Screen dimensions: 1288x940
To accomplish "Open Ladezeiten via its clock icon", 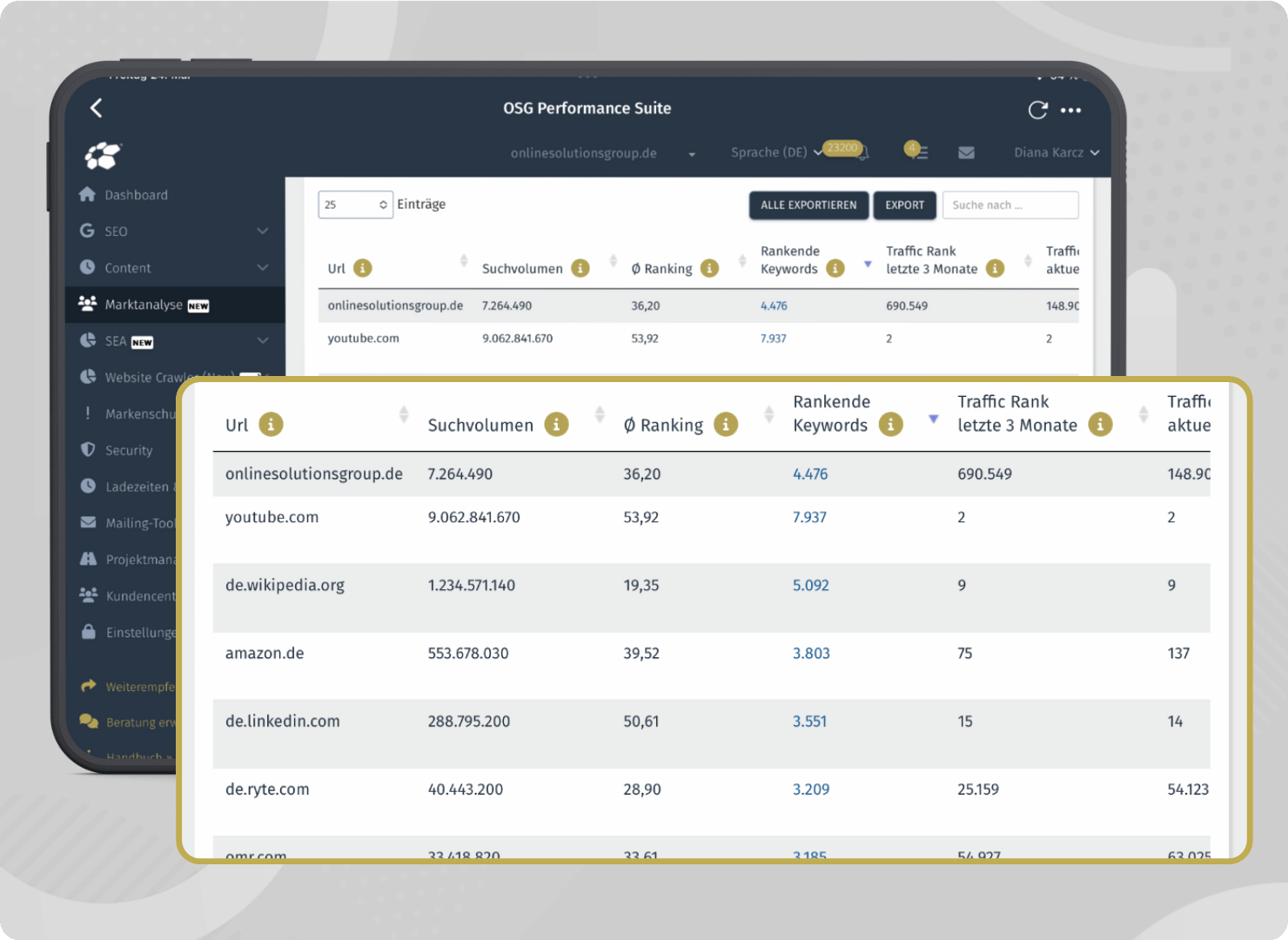I will [x=88, y=486].
